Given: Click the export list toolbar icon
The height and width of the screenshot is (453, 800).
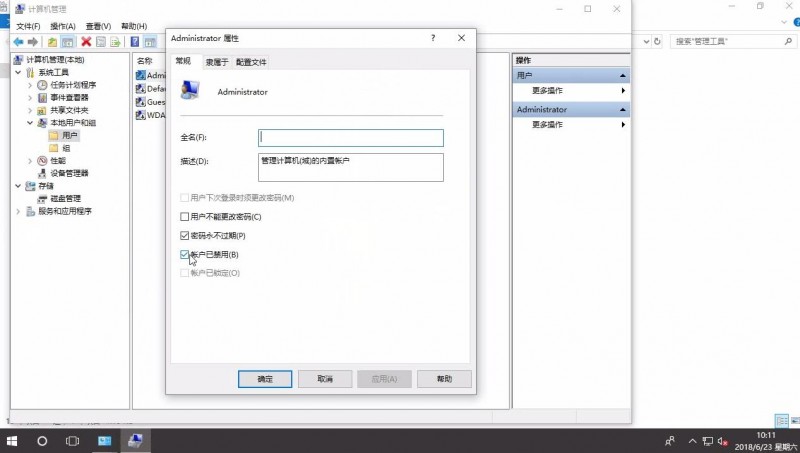Looking at the screenshot, I should (115, 42).
